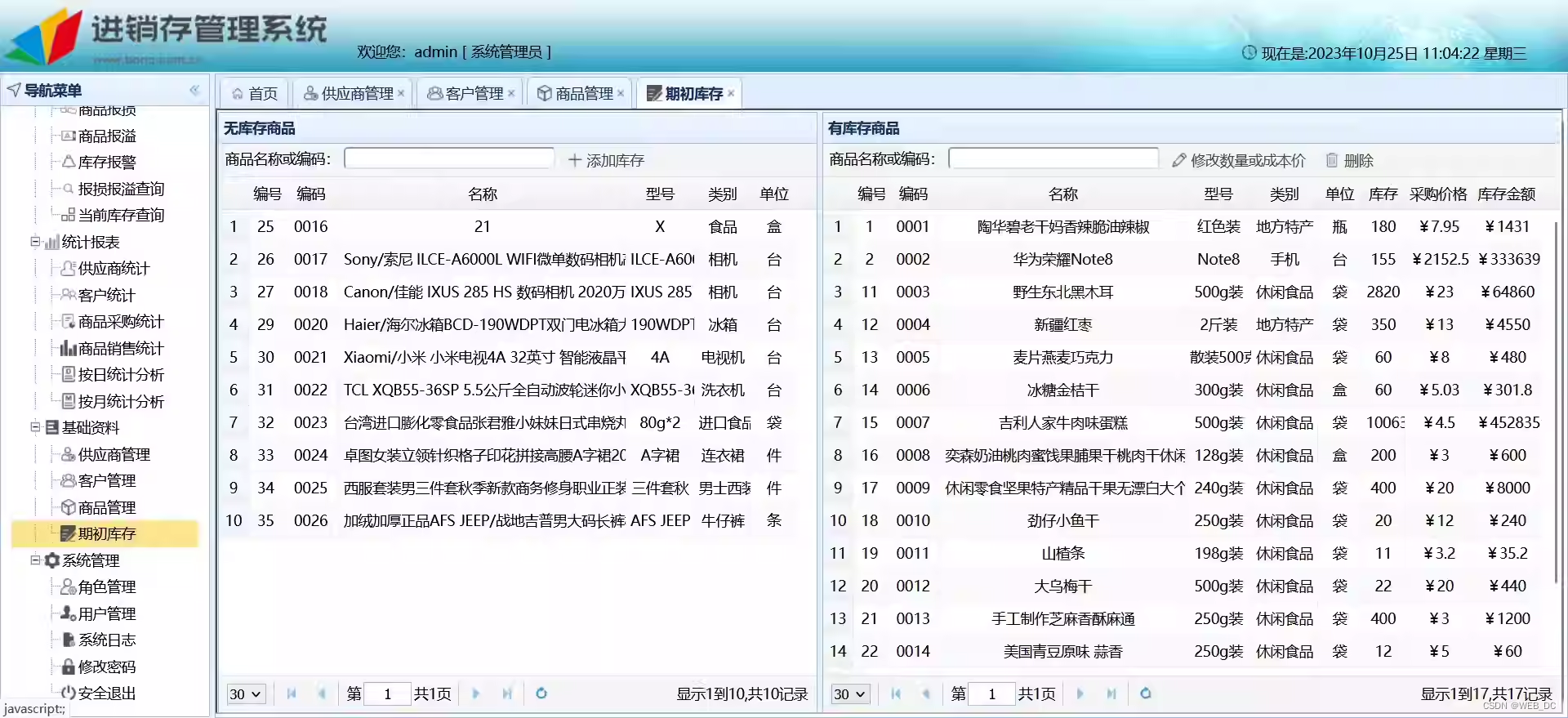This screenshot has height=718, width=1568.
Task: Open page size dropdown in 有库存商品 pager
Action: tap(849, 693)
